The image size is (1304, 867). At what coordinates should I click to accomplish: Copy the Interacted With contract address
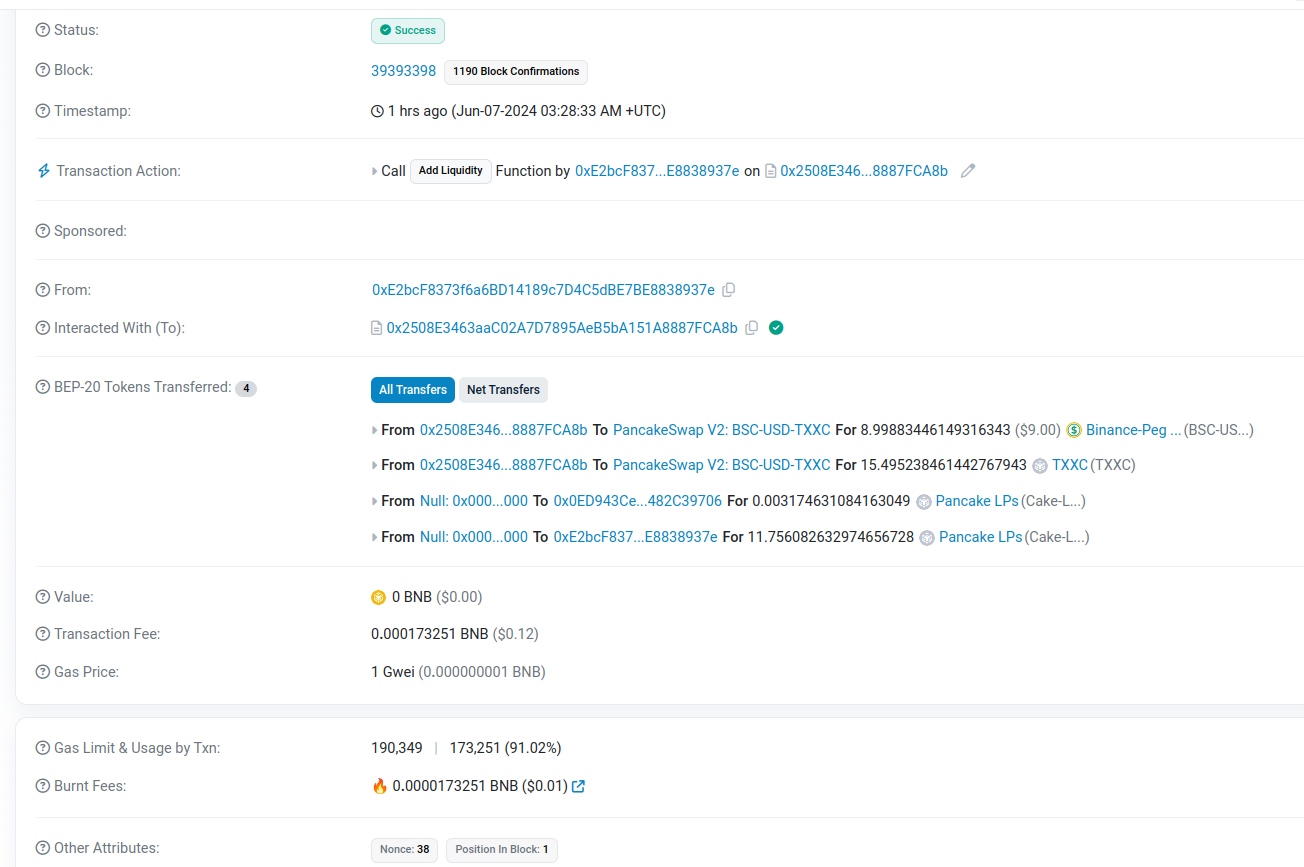pyautogui.click(x=752, y=328)
